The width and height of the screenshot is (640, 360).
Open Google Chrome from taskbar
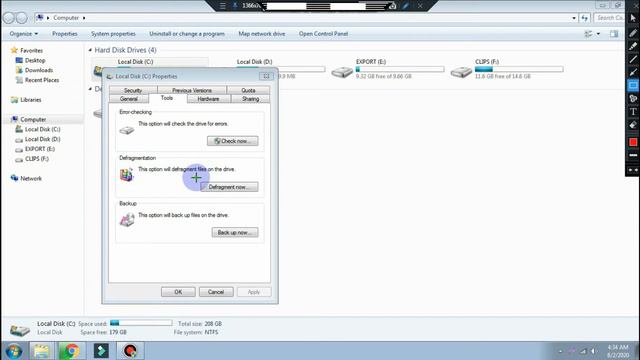[x=71, y=351]
